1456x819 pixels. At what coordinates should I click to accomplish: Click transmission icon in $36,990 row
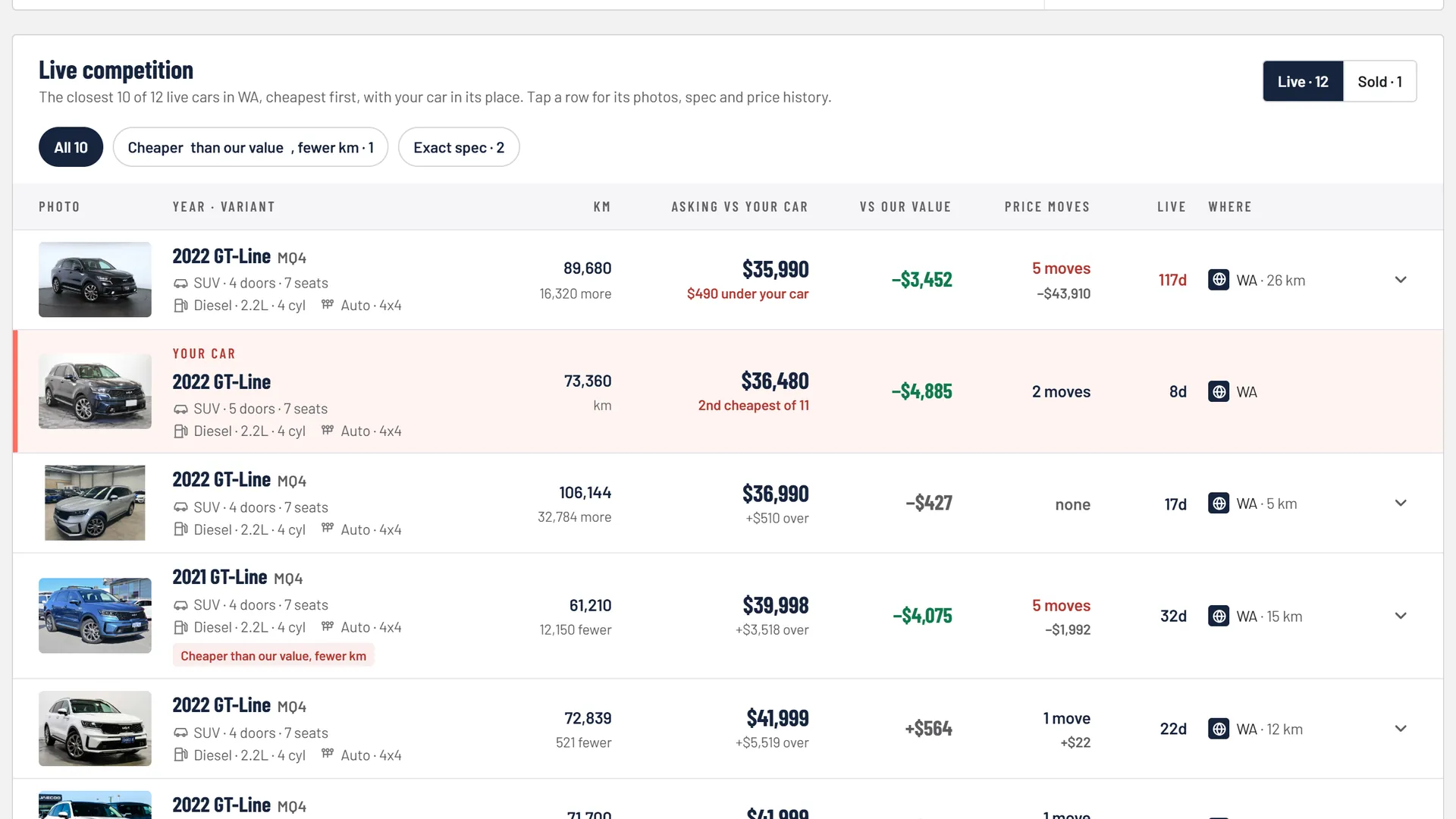(328, 529)
